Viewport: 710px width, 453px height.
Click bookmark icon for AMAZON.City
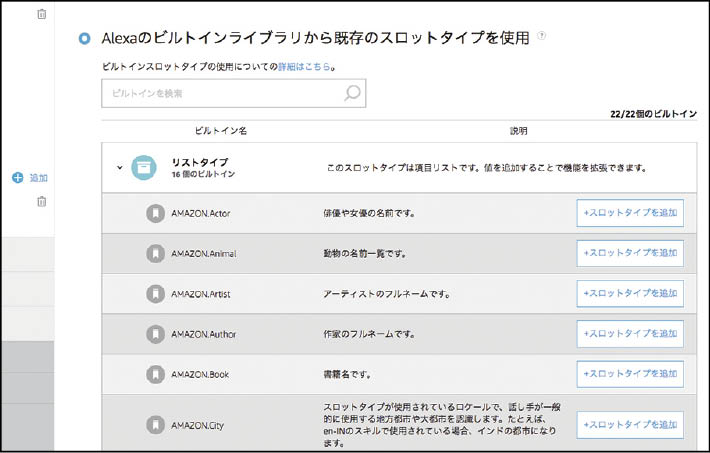tap(155, 425)
